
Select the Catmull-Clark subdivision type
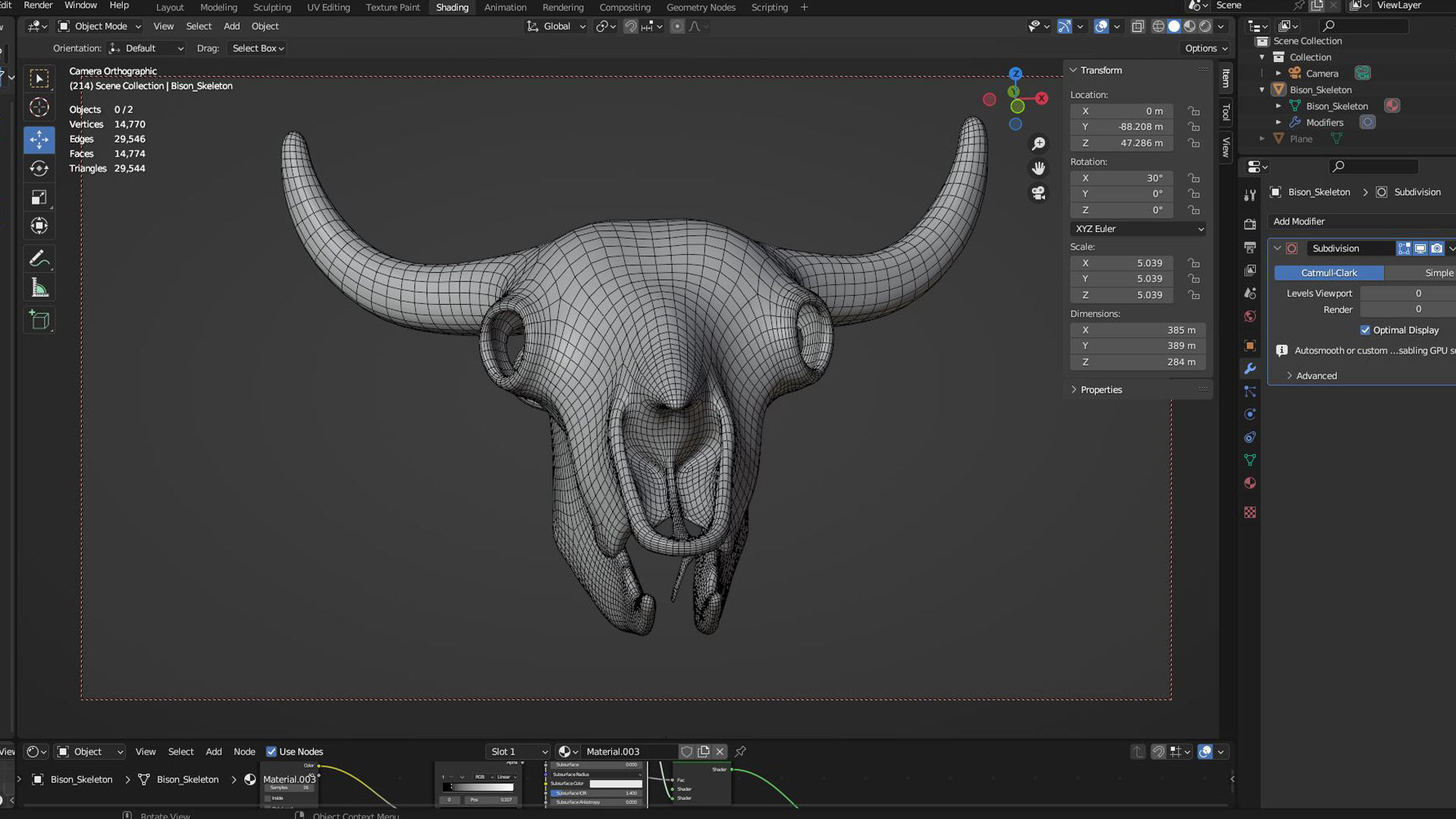(x=1329, y=273)
